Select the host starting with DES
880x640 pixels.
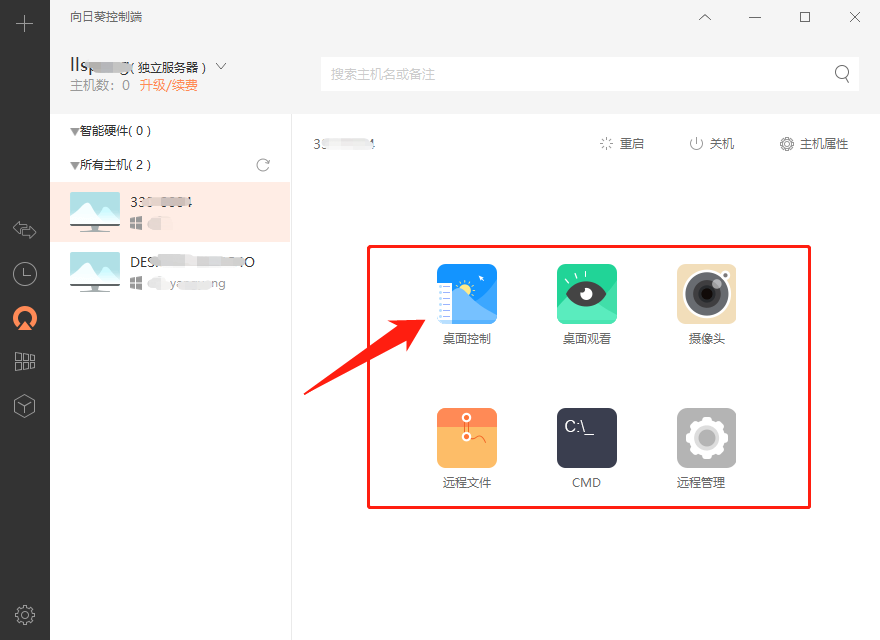(x=171, y=272)
